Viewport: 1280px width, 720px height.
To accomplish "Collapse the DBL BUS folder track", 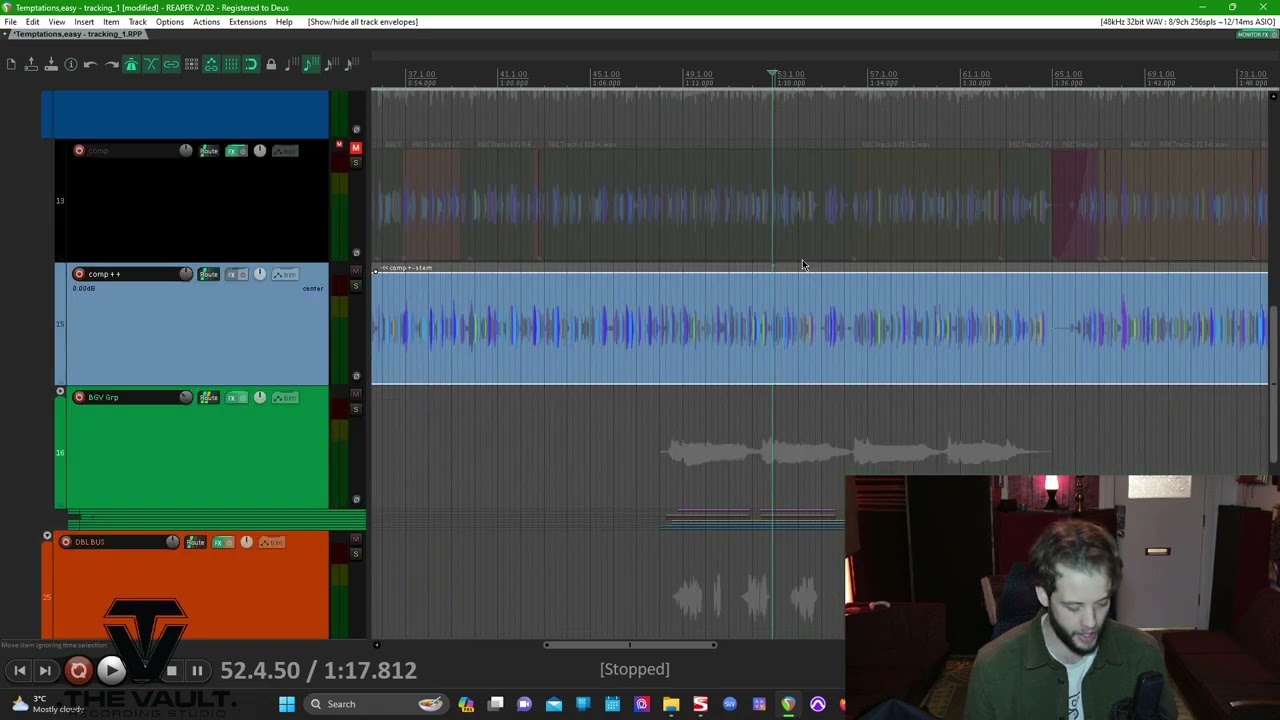I will [x=47, y=536].
